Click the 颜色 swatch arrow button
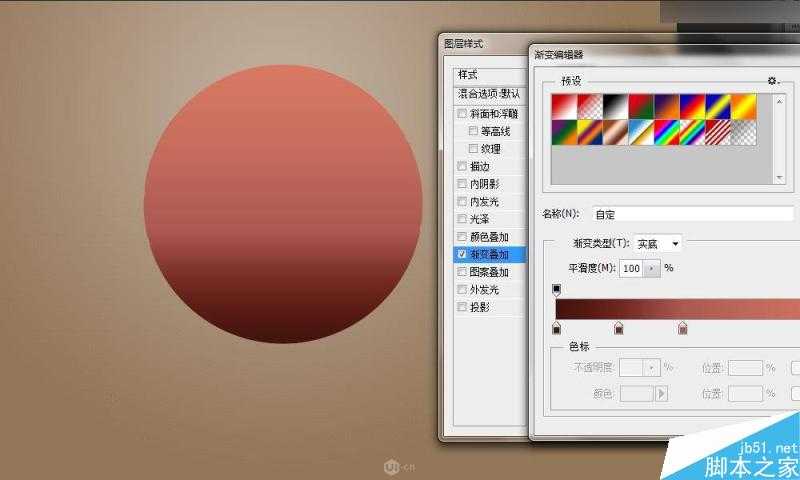This screenshot has height=480, width=800. pos(661,393)
